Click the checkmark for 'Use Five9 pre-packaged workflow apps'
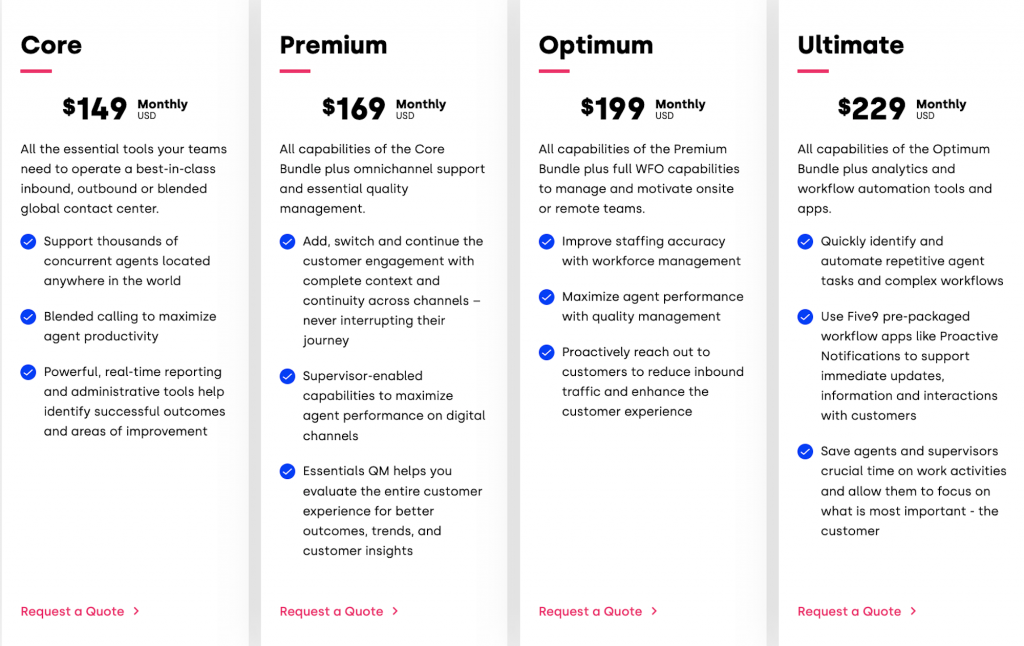This screenshot has height=646, width=1024. (805, 317)
